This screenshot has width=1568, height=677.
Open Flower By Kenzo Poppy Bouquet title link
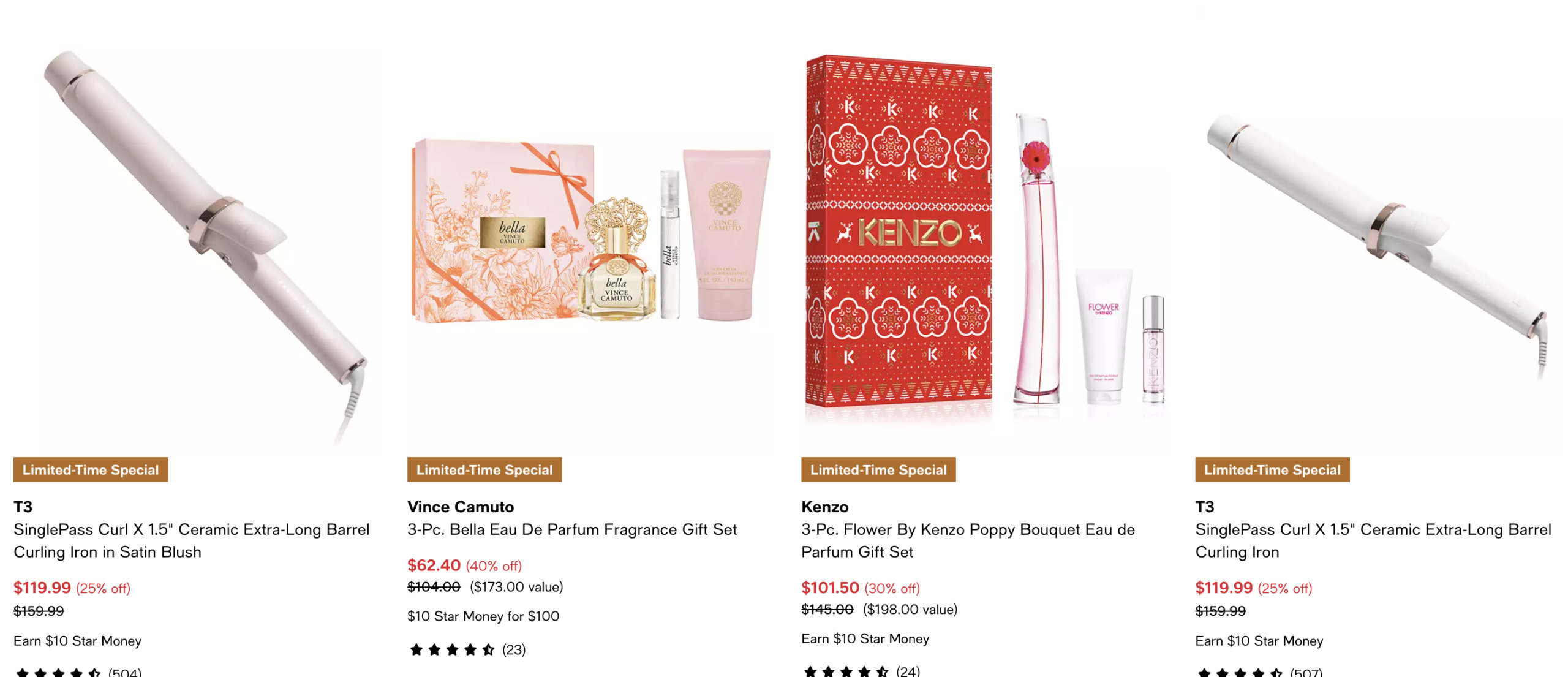point(968,540)
